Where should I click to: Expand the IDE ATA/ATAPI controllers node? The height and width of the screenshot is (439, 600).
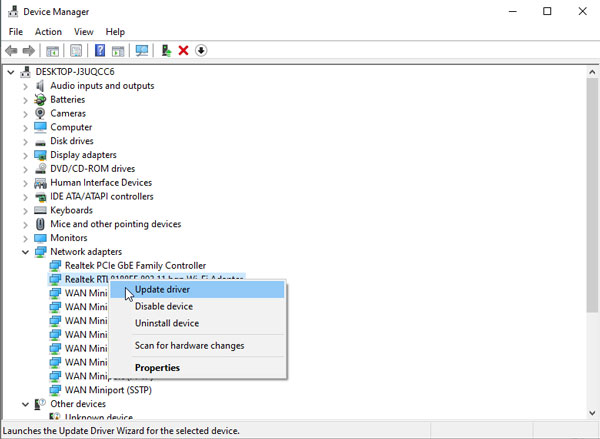[x=25, y=197]
